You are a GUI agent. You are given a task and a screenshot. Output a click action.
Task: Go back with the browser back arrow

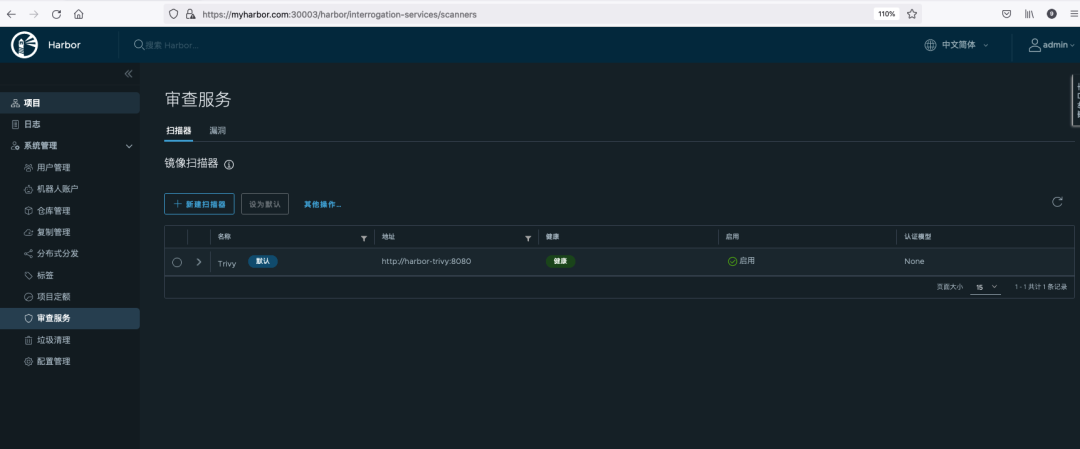click(x=11, y=14)
